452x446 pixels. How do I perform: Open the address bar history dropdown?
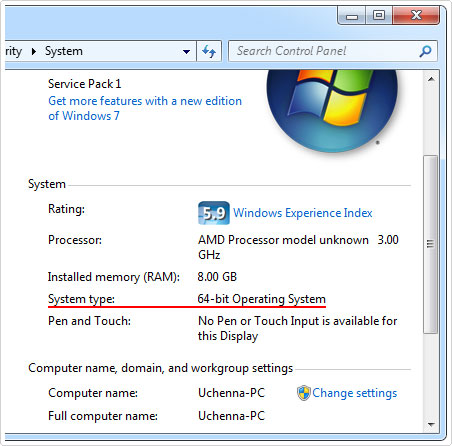(186, 52)
